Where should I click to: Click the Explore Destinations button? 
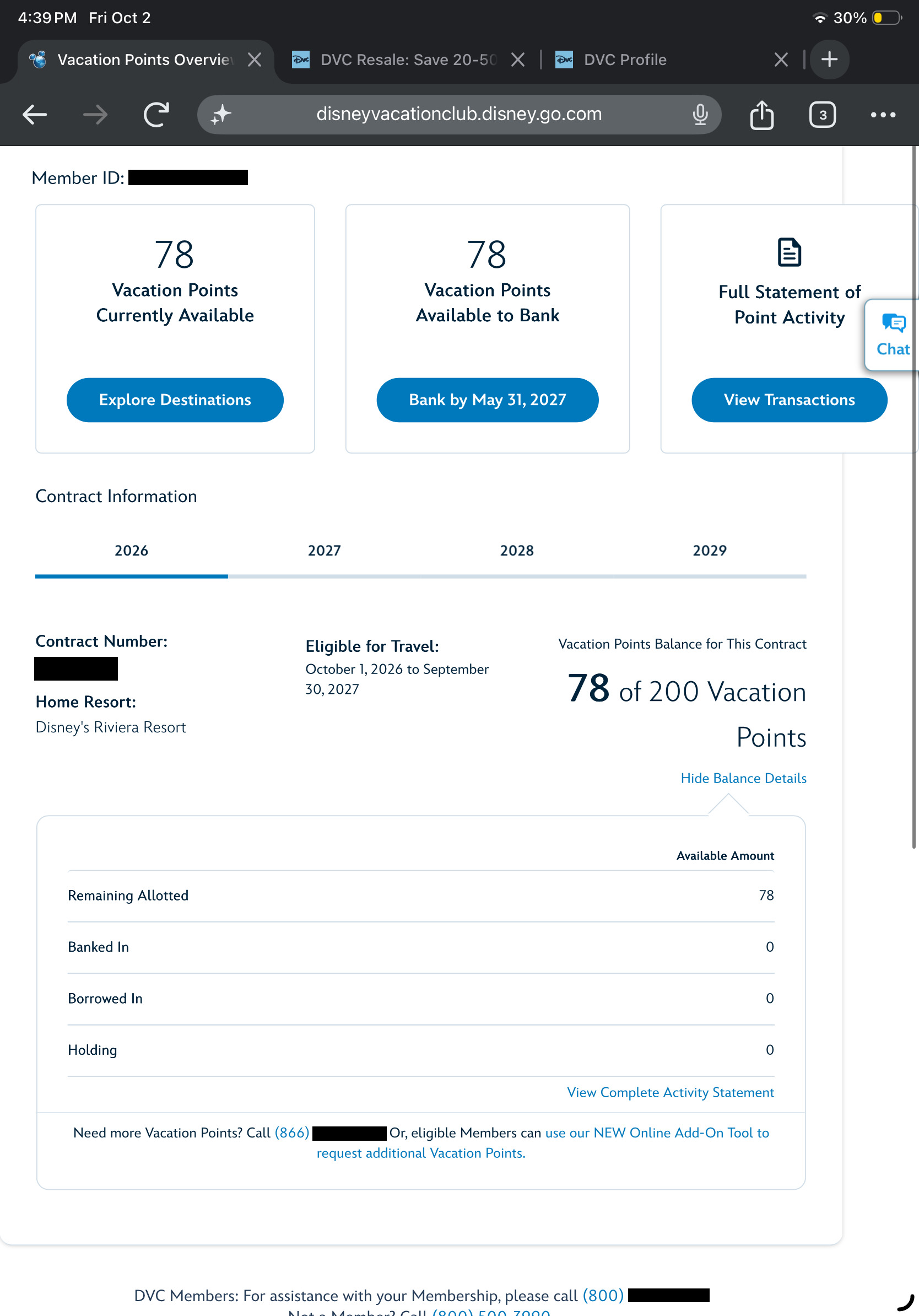point(175,400)
